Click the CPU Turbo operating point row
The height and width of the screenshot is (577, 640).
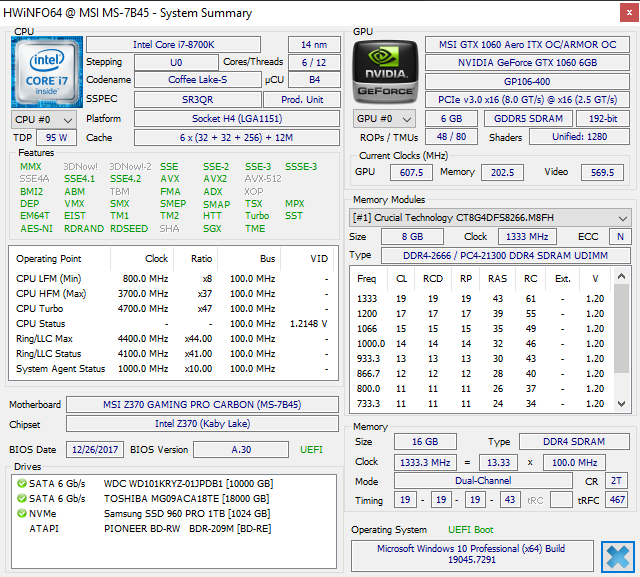[171, 308]
